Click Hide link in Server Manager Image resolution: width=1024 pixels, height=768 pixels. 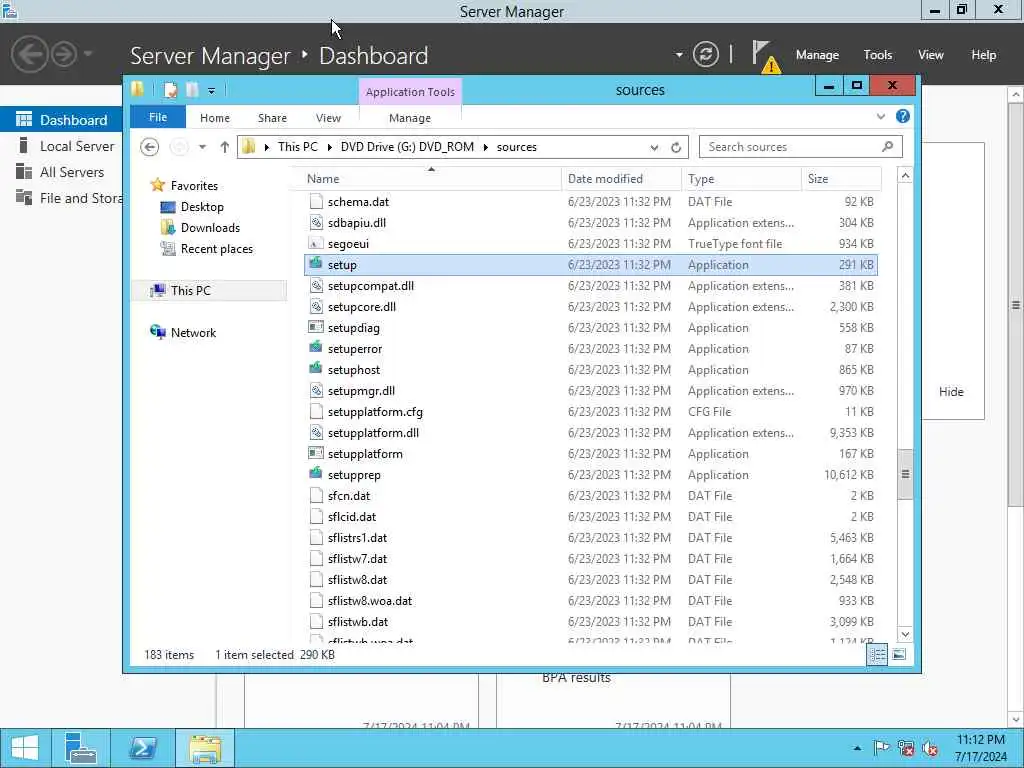951,392
